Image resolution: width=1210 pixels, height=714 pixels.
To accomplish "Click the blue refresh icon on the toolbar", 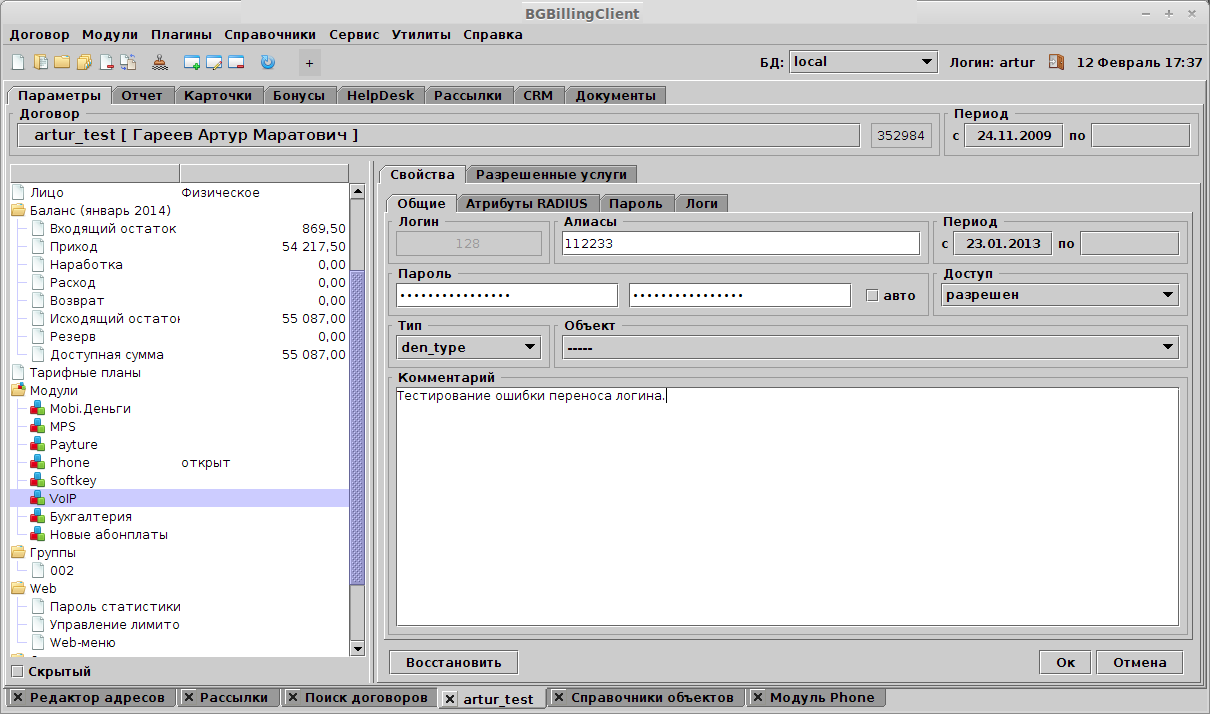I will [x=266, y=62].
